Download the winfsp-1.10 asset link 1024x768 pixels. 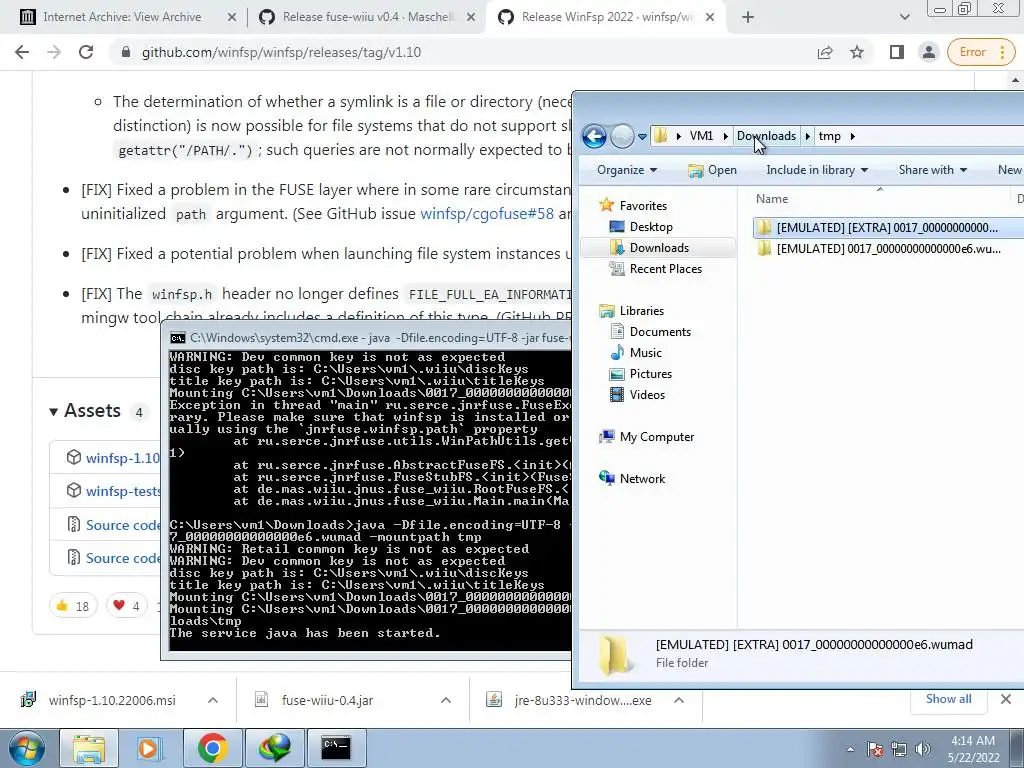[122, 458]
